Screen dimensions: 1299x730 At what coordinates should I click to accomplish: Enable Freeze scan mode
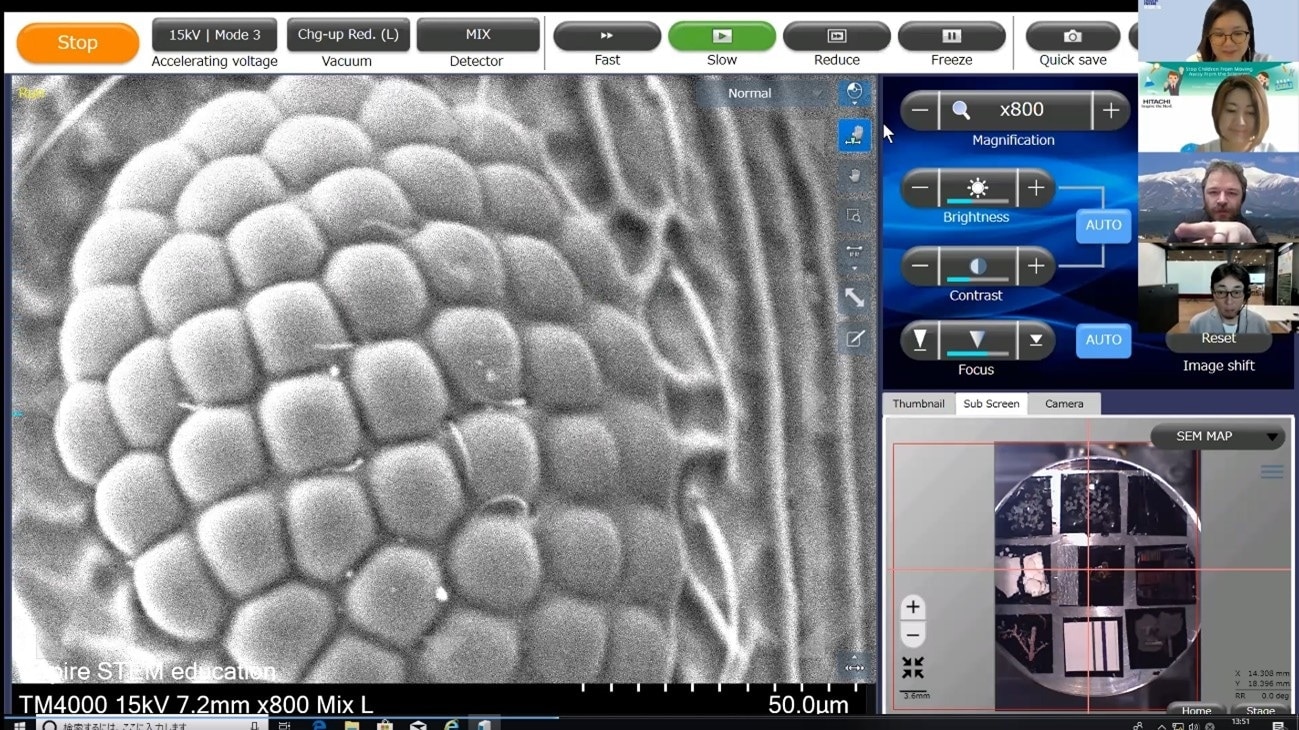tap(951, 36)
